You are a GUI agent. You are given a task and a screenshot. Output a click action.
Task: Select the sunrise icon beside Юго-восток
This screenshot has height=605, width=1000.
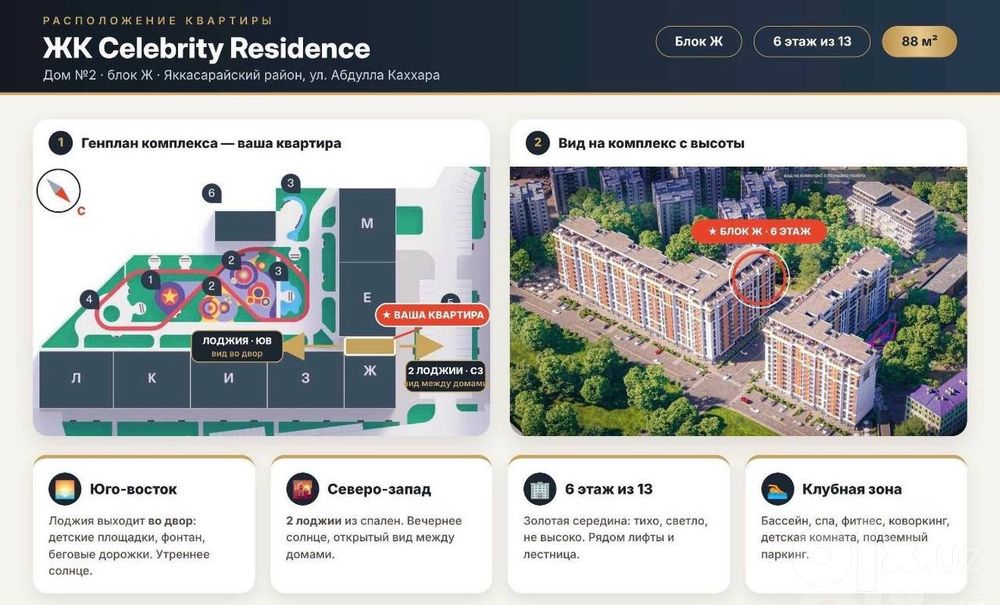coord(64,489)
